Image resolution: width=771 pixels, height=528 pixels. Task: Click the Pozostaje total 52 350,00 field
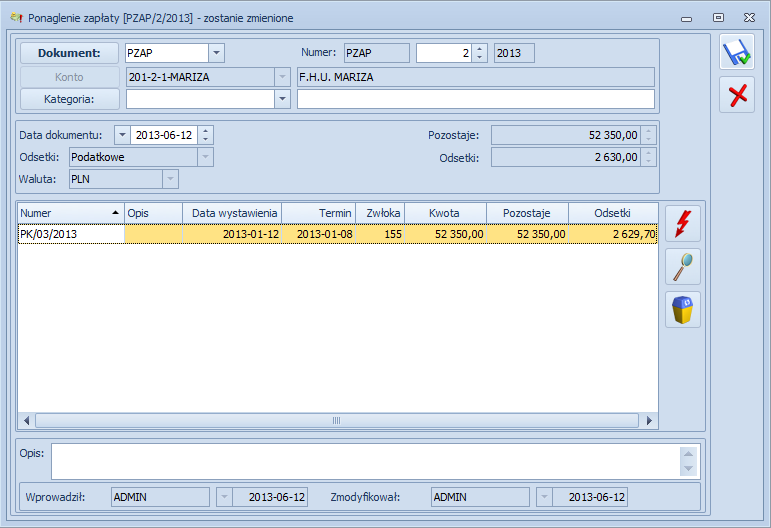coord(566,135)
